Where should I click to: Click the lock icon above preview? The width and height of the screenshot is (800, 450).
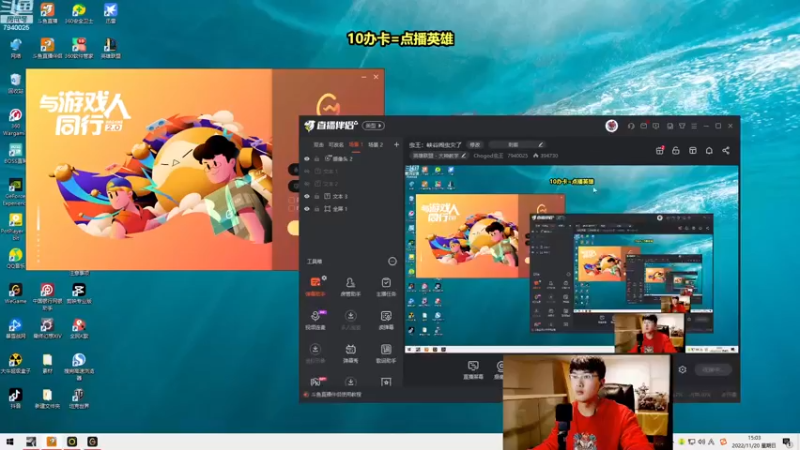(x=676, y=151)
